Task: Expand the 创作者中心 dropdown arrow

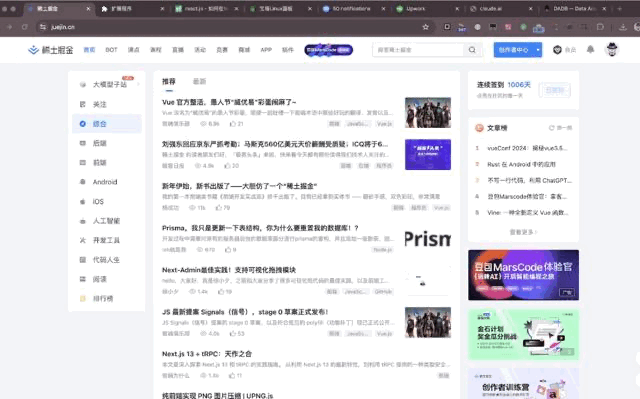Action: click(538, 50)
